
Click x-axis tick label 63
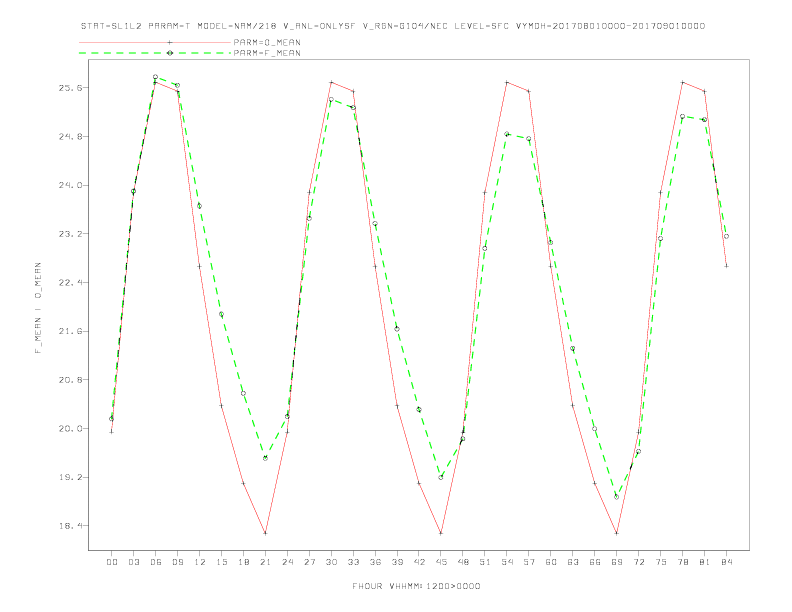573,562
